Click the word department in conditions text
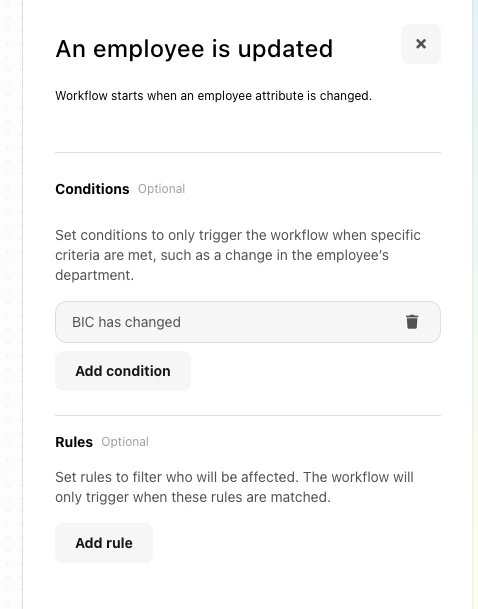This screenshot has height=609, width=478. (x=94, y=275)
